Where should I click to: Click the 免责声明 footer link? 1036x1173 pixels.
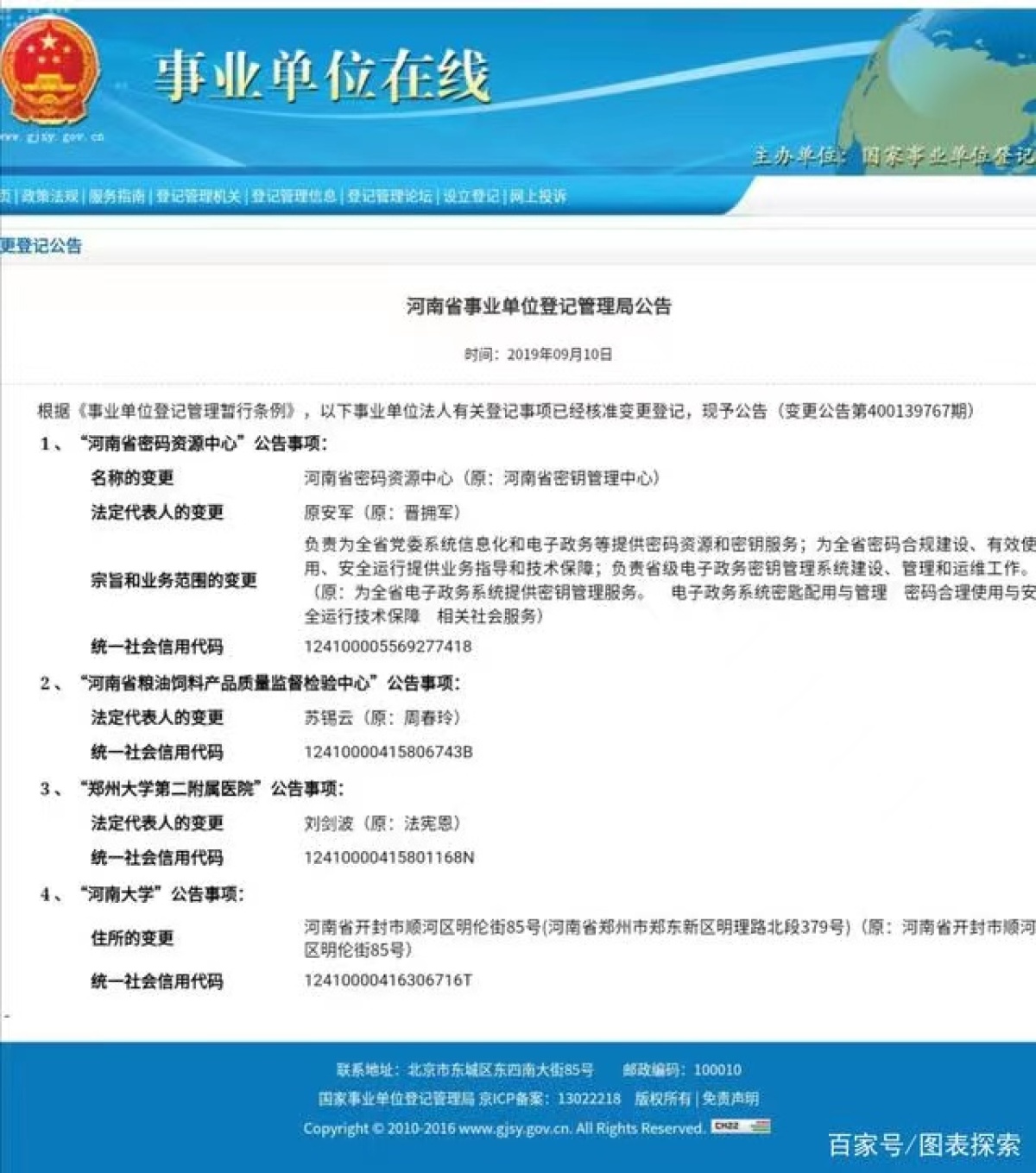(x=730, y=1099)
